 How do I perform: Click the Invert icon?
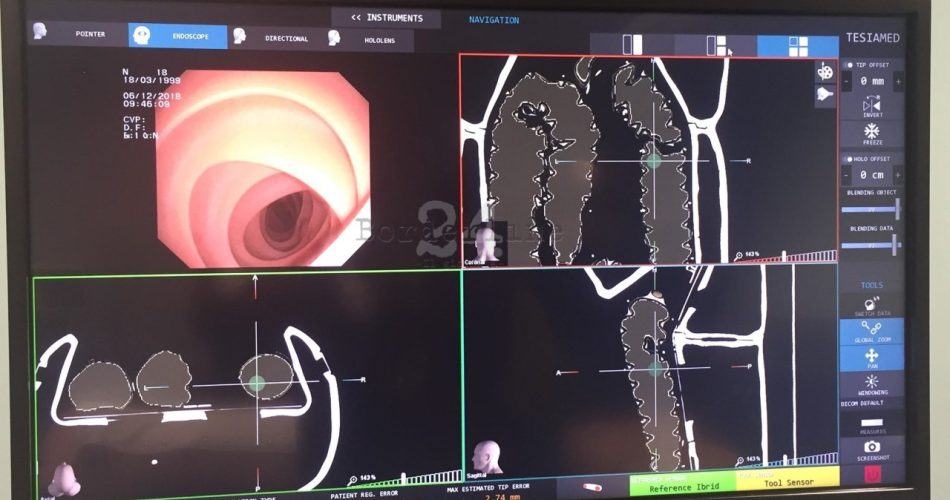[872, 106]
